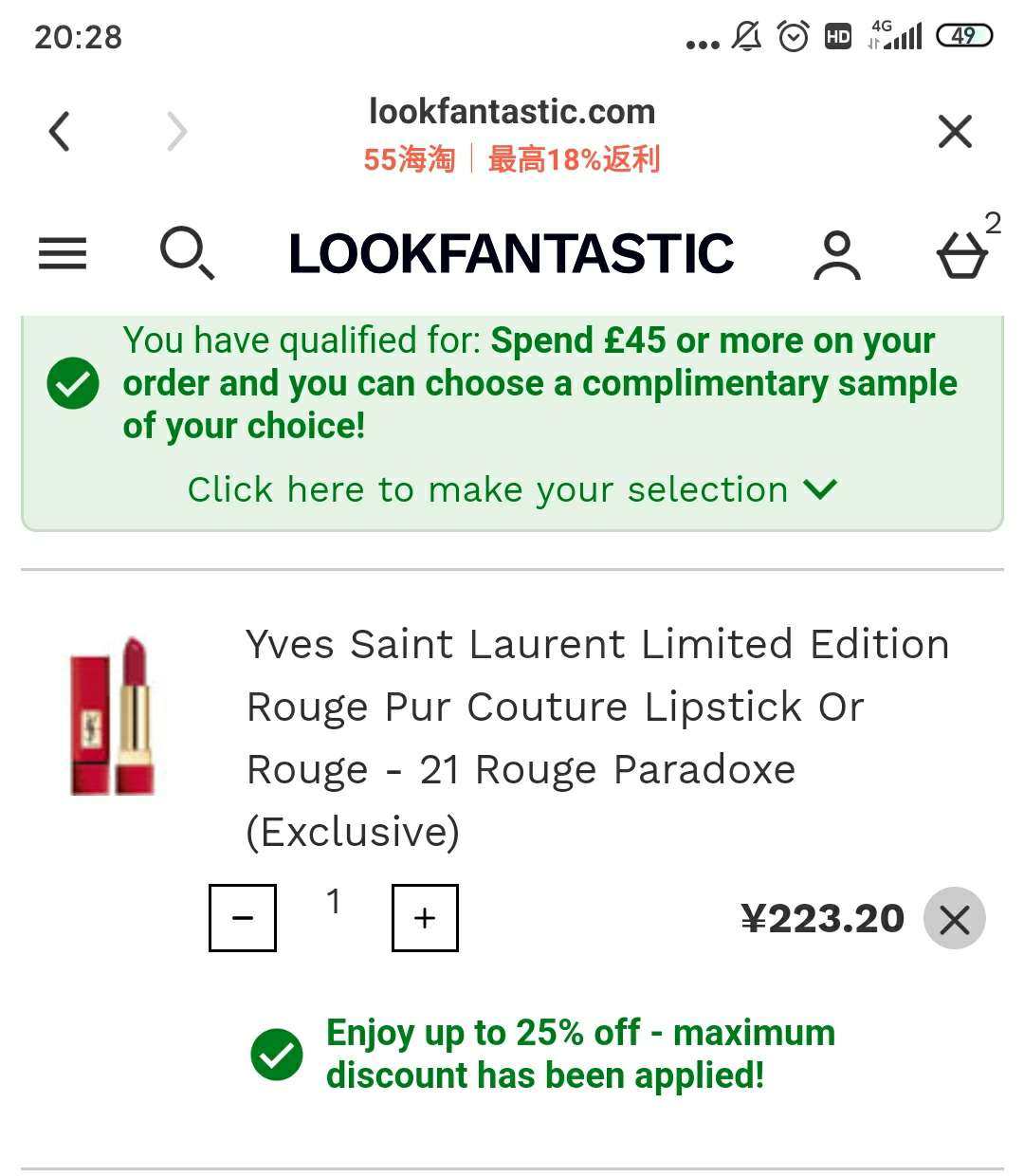
Task: Tap the browser forward arrow
Action: pyautogui.click(x=177, y=131)
